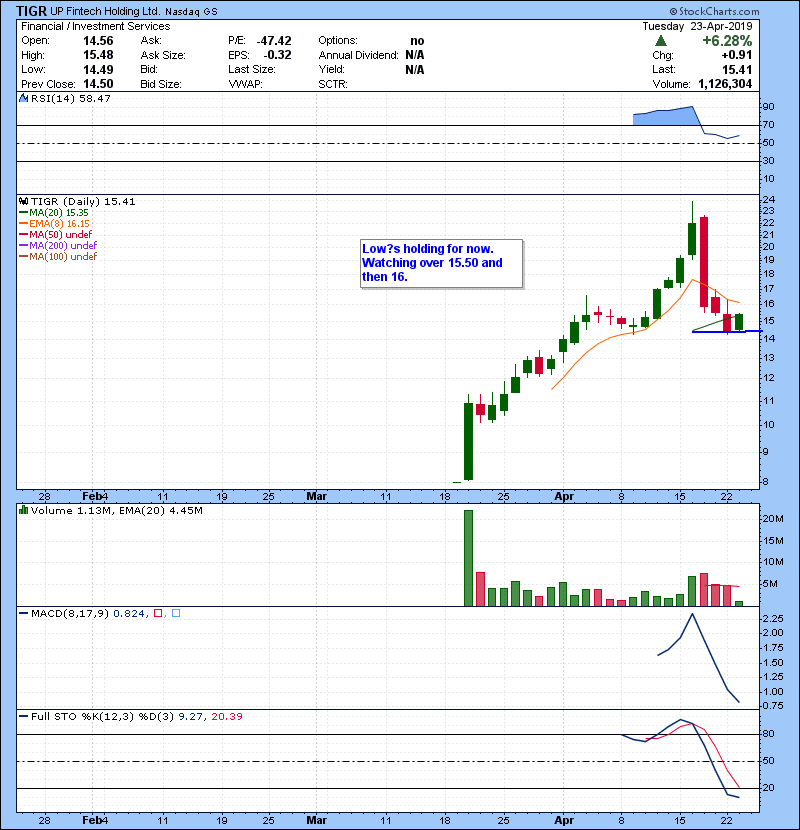800x830 pixels.
Task: Click the RSI area-chart icon
Action: [x=23, y=98]
